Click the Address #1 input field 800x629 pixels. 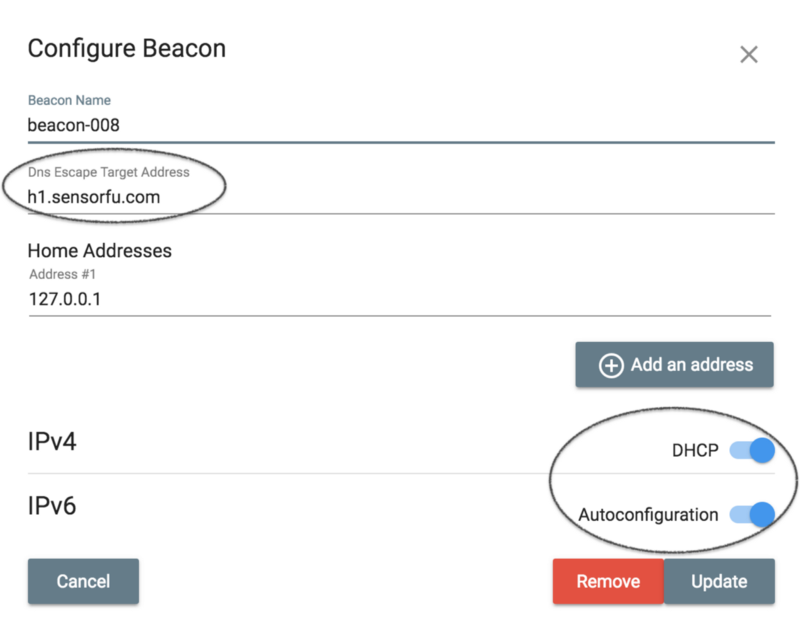coord(400,299)
